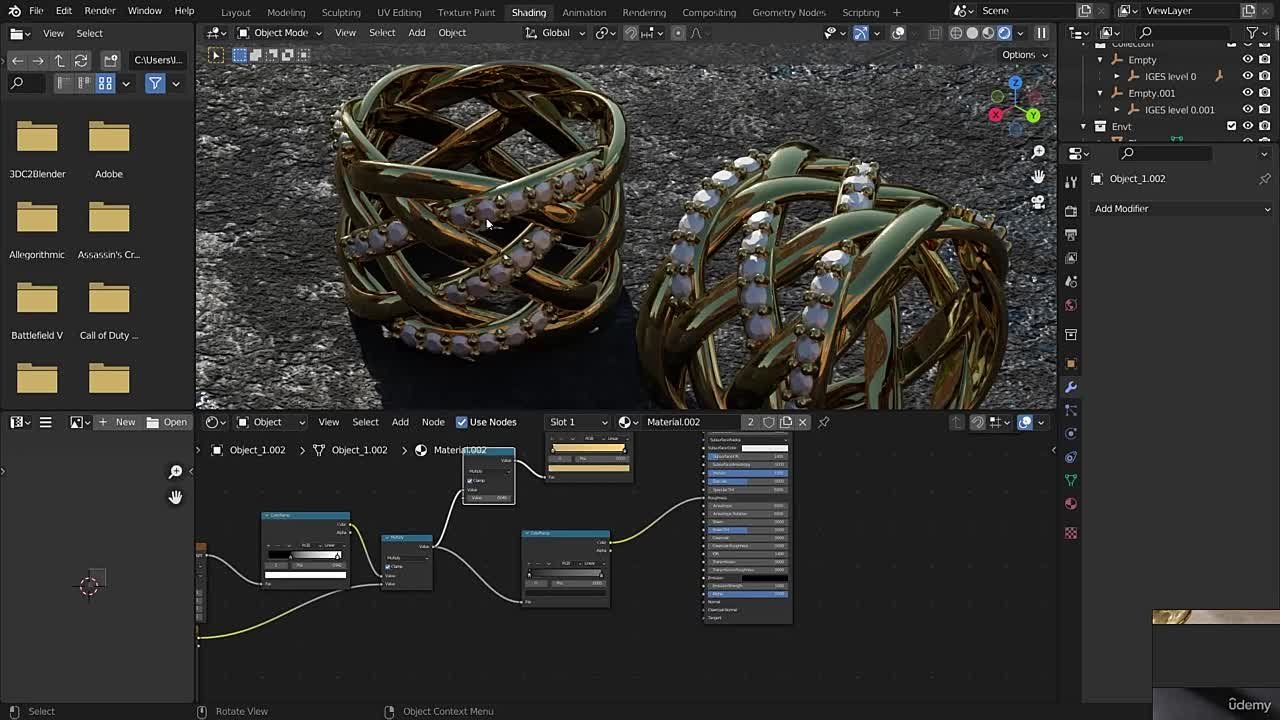Screen dimensions: 1280x720
Task: Open the Edit menu
Action: click(63, 10)
